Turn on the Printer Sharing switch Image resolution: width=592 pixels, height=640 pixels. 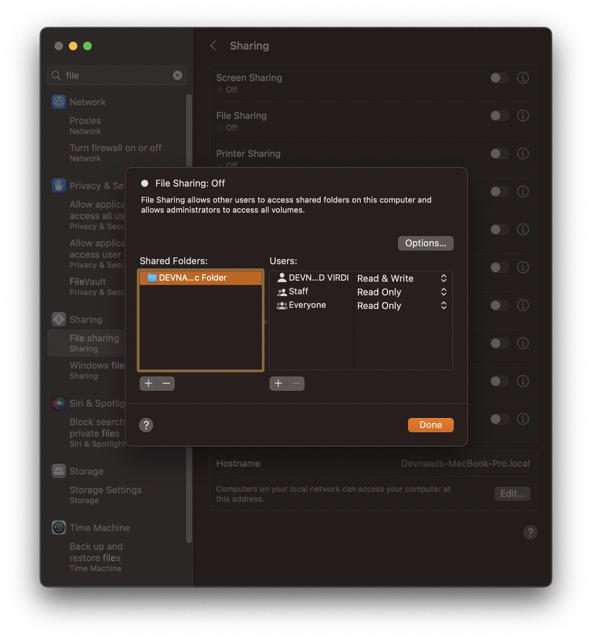(499, 153)
